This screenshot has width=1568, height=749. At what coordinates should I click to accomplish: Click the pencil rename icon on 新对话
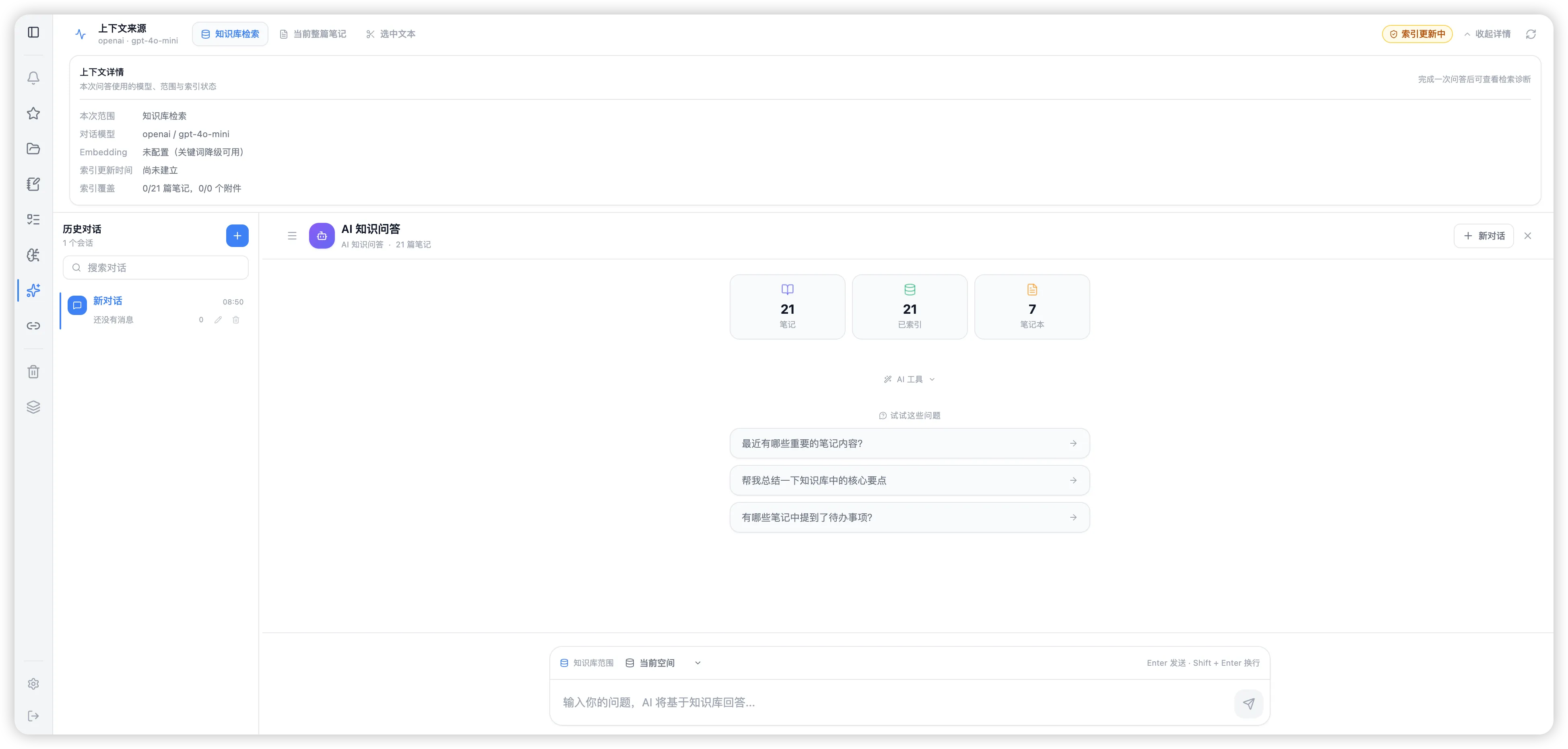click(x=218, y=320)
